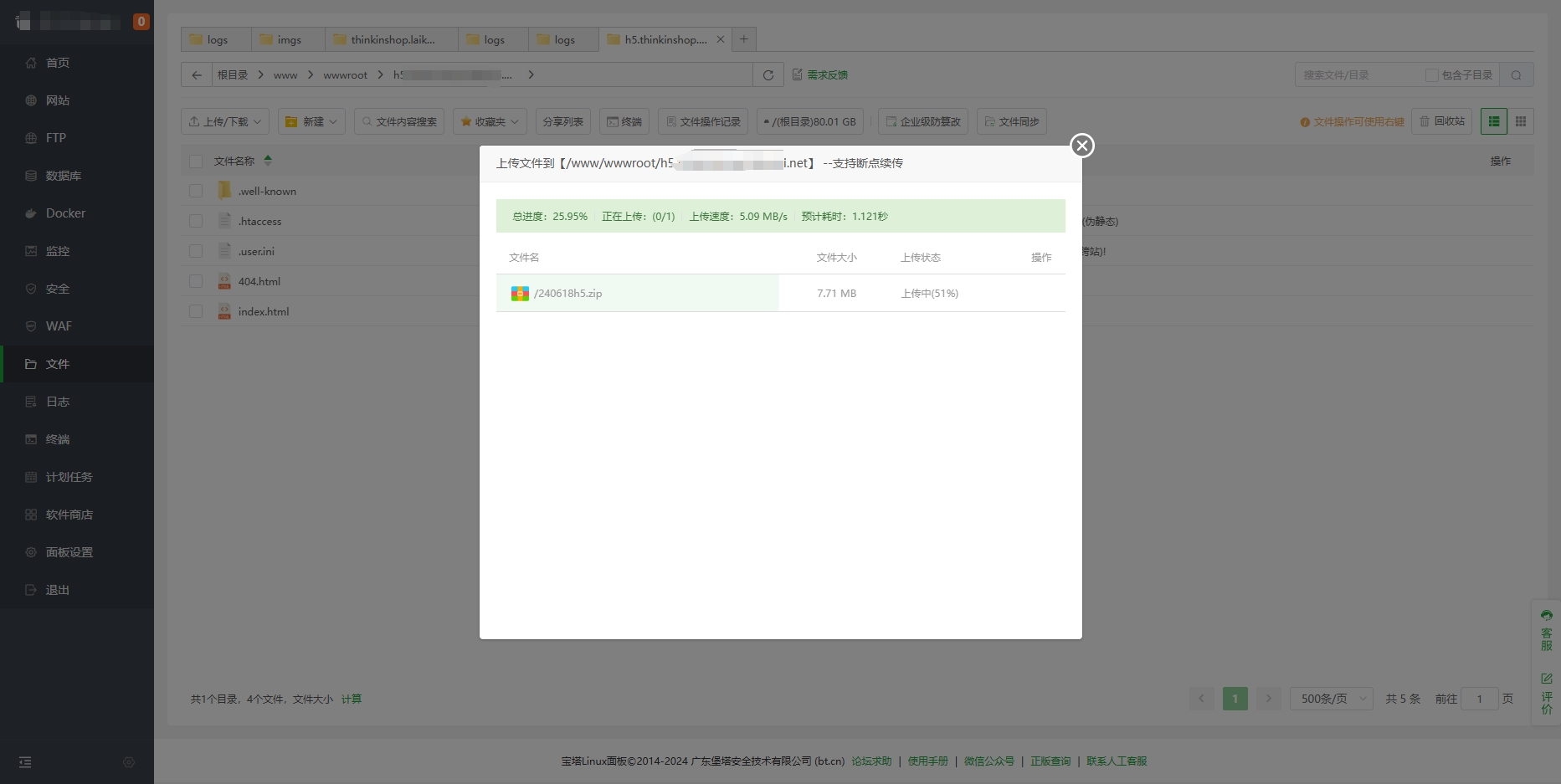1561x784 pixels.
Task: Click the page number input field
Action: coord(1479,699)
